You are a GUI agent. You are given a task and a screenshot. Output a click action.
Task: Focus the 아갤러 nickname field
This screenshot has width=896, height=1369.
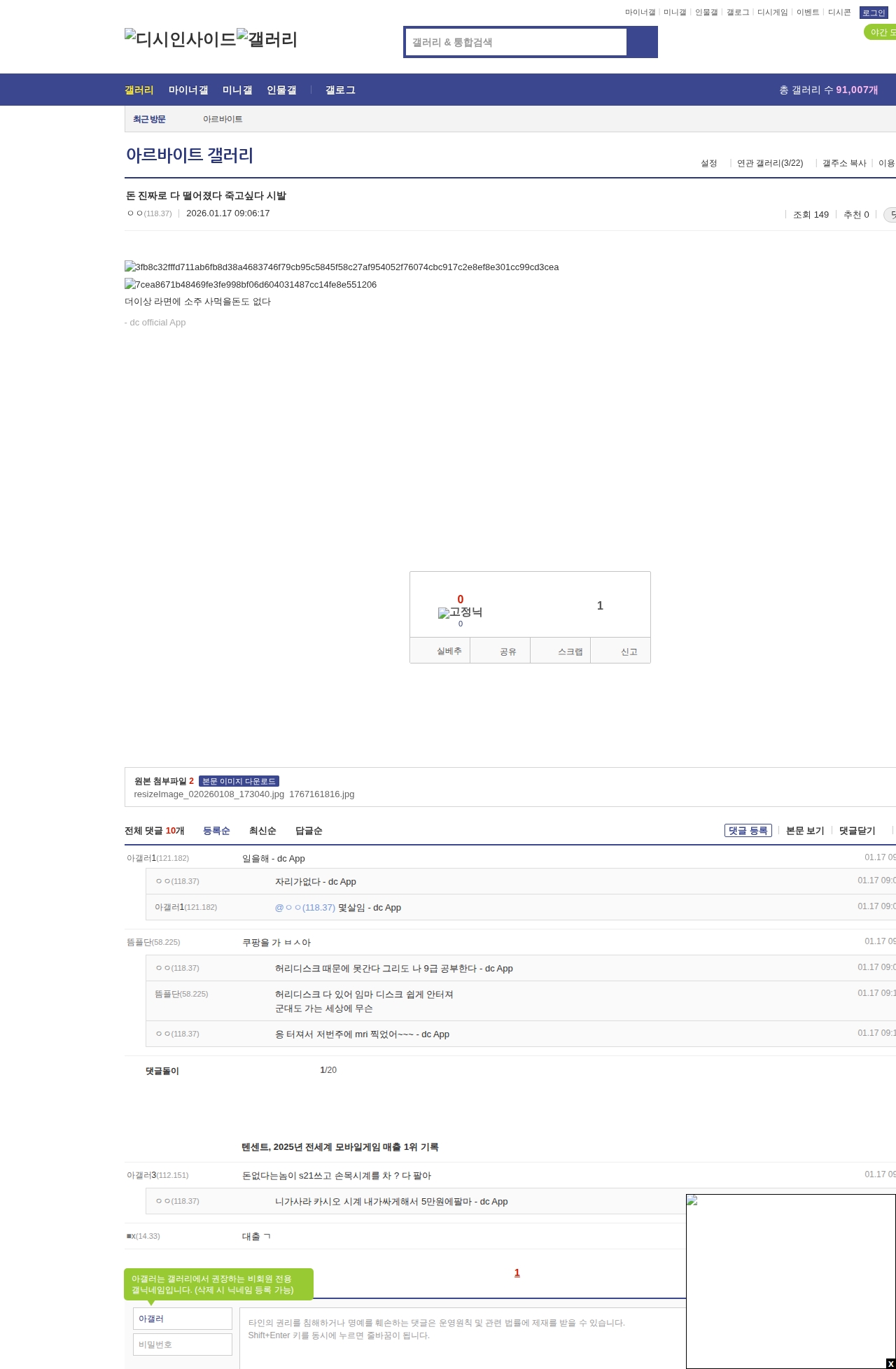point(183,1319)
